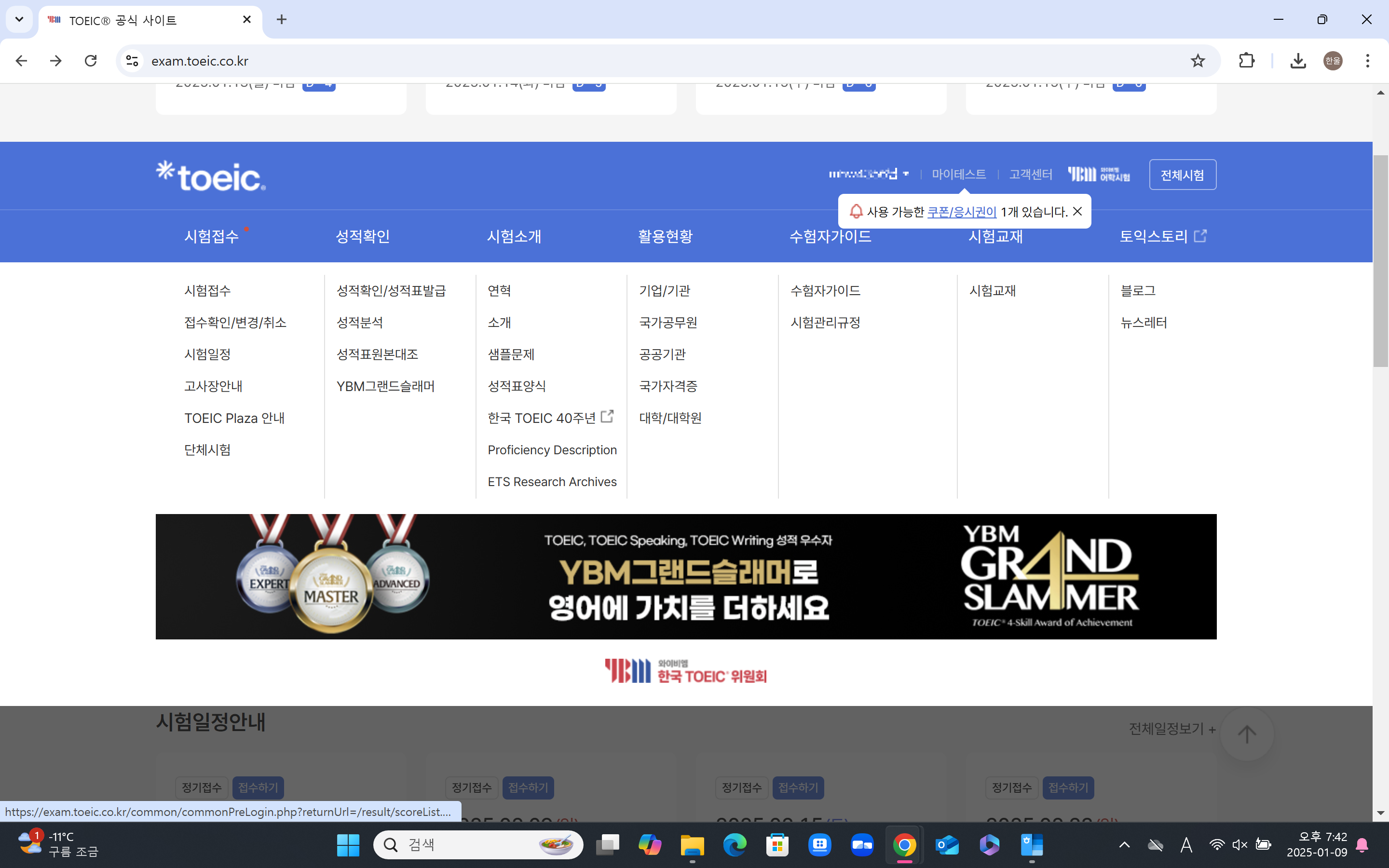
Task: Open the 쿠폰/응시권이 link
Action: click(x=961, y=212)
